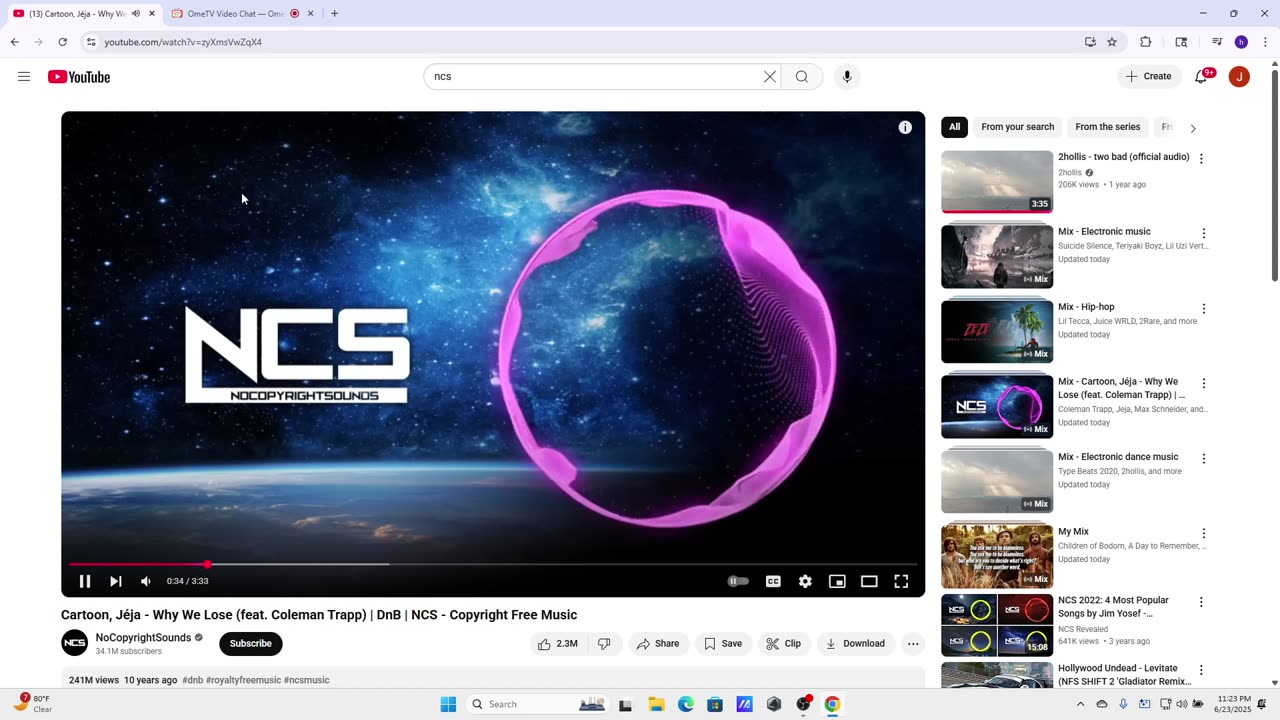Share this video
The width and height of the screenshot is (1280, 720).
[658, 644]
